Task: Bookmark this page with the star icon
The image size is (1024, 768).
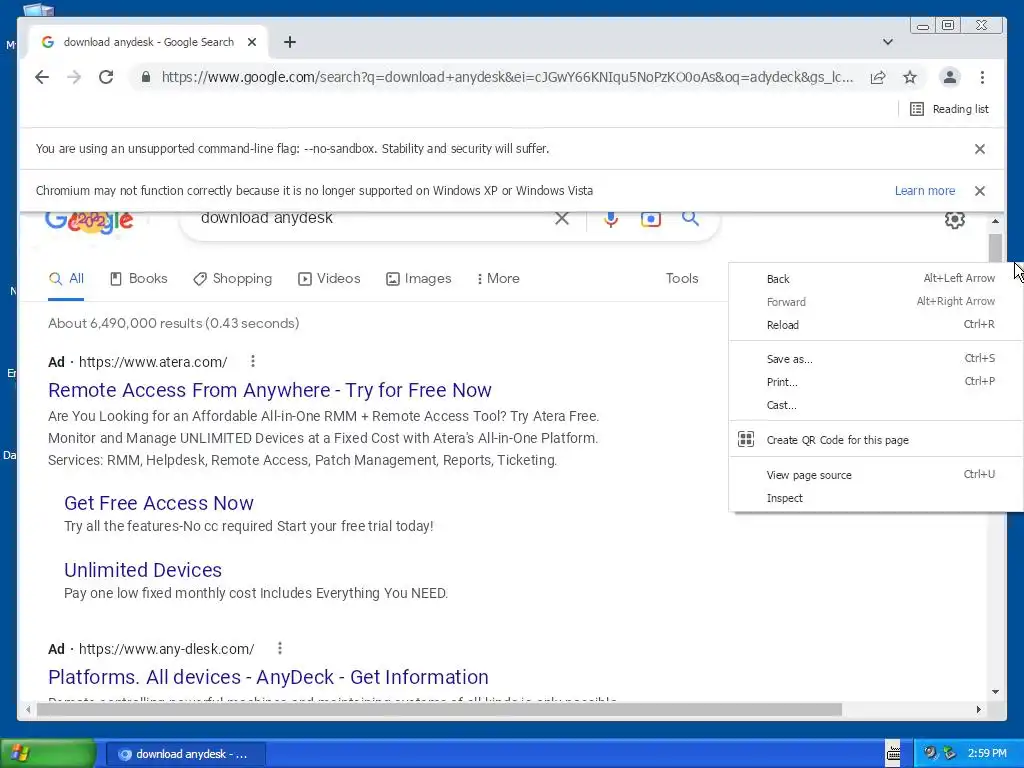Action: click(x=910, y=77)
